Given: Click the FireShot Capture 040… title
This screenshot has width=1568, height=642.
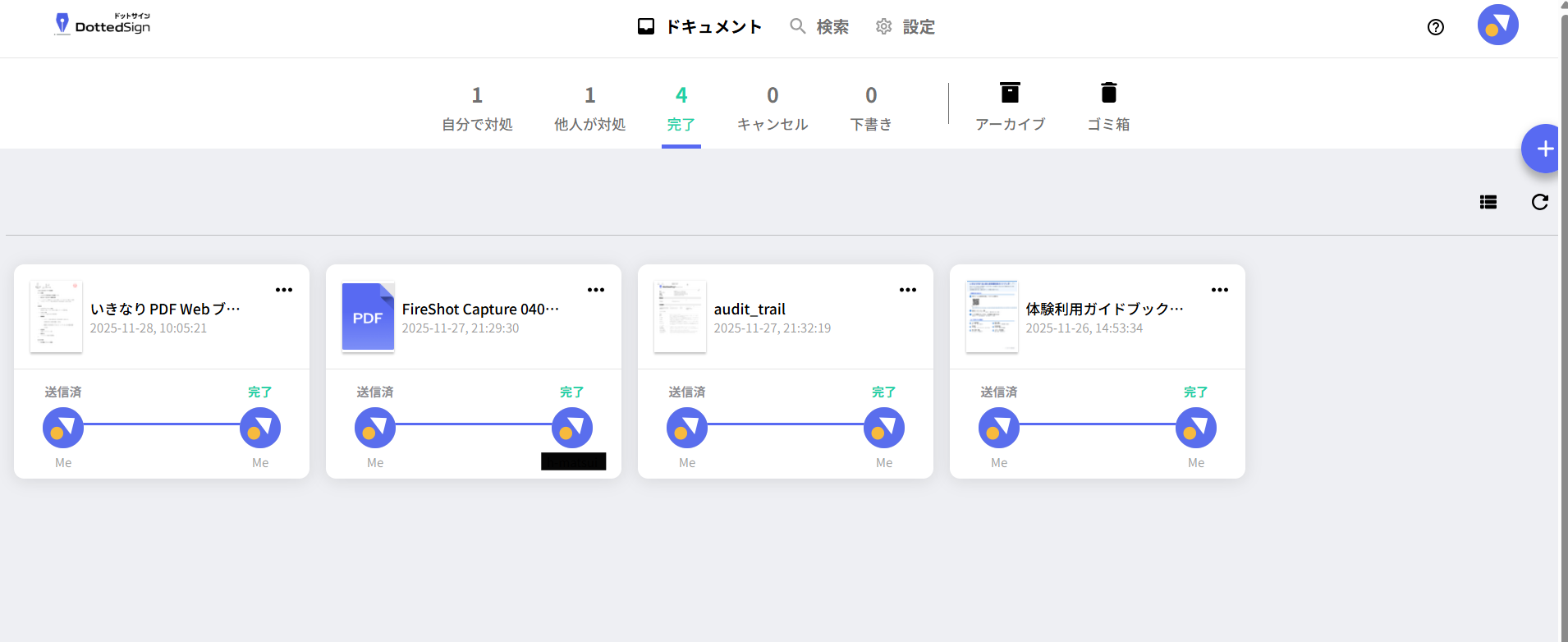Looking at the screenshot, I should coord(480,310).
